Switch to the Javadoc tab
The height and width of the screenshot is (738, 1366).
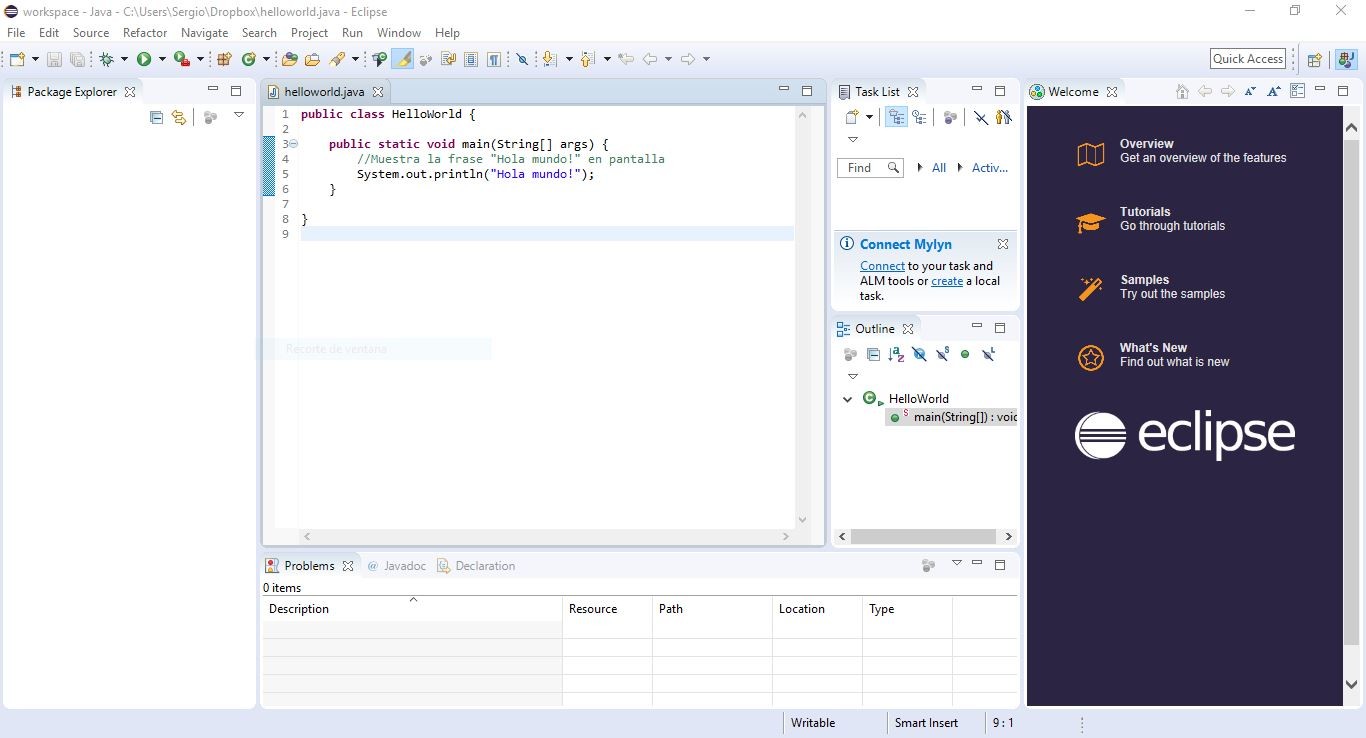coord(404,566)
